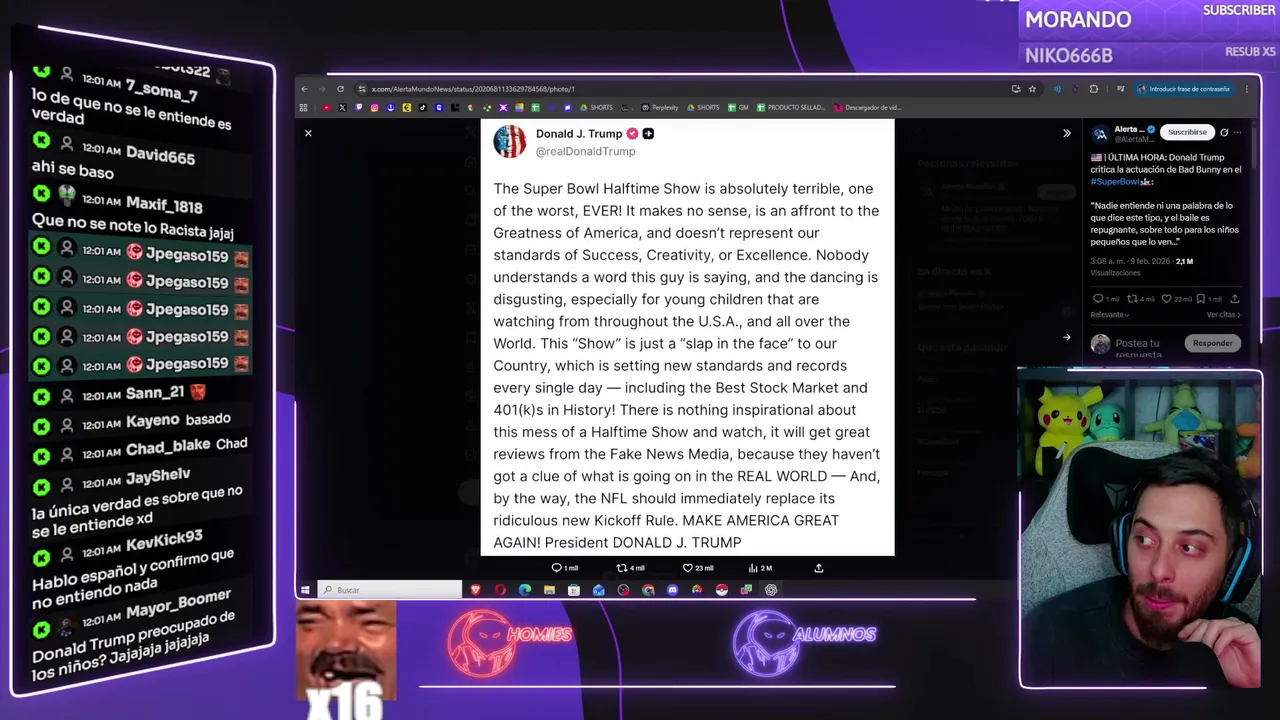Expand the Relevante sort dropdown

[1111, 315]
